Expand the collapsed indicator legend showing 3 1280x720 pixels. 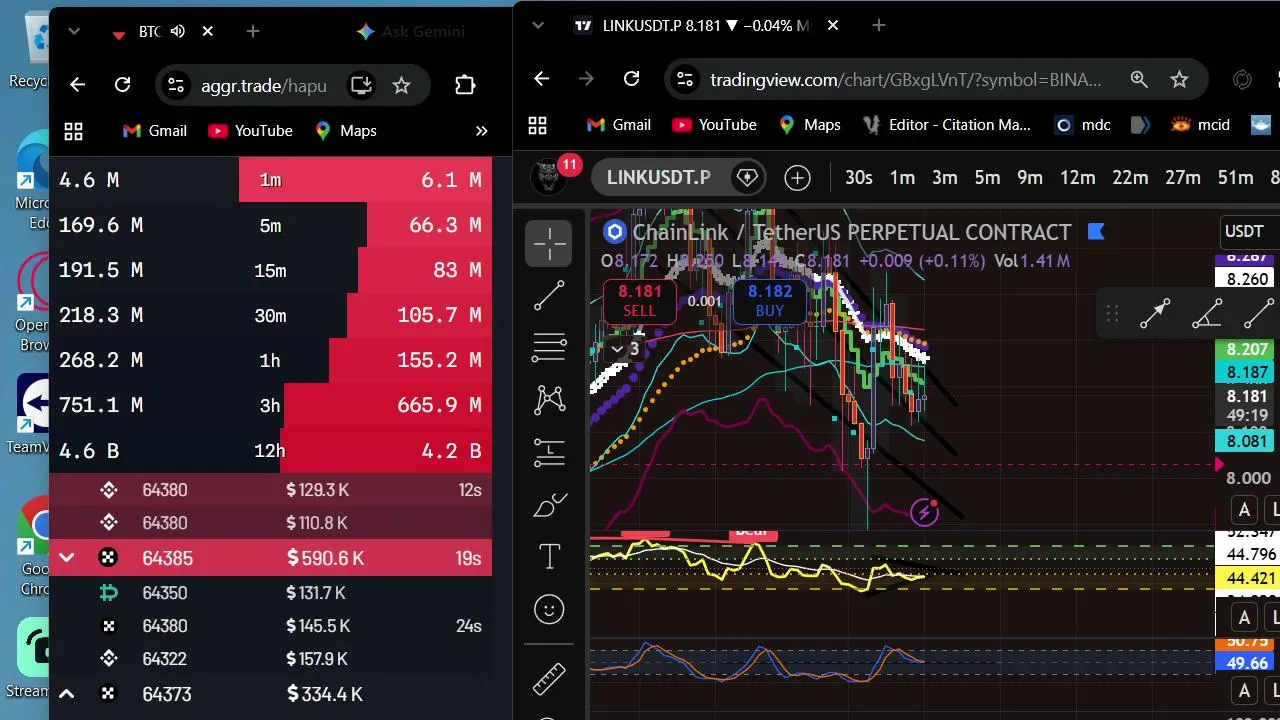626,349
